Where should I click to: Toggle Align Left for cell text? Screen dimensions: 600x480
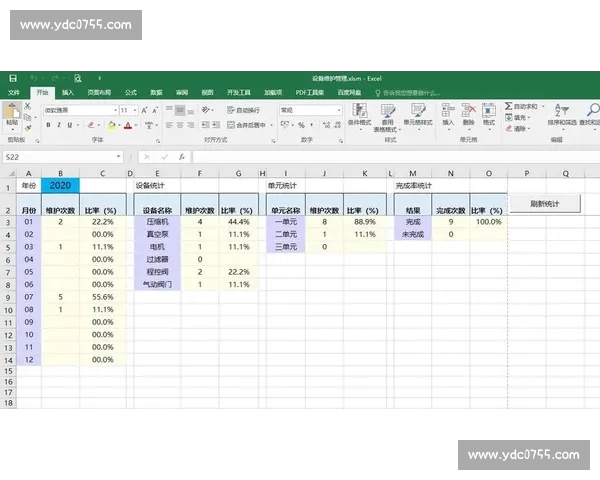point(169,125)
